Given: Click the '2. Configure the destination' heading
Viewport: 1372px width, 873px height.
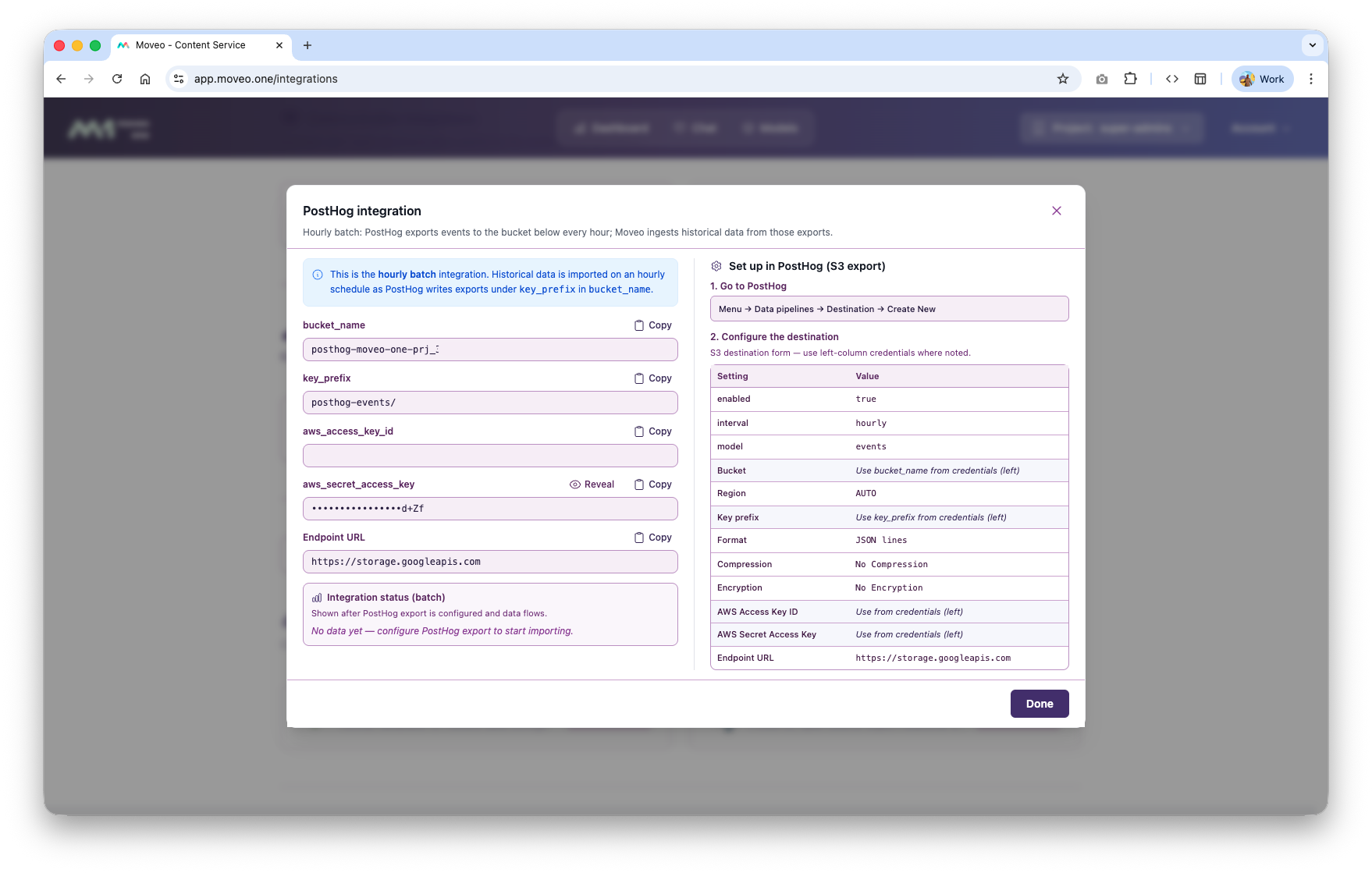Looking at the screenshot, I should point(774,337).
